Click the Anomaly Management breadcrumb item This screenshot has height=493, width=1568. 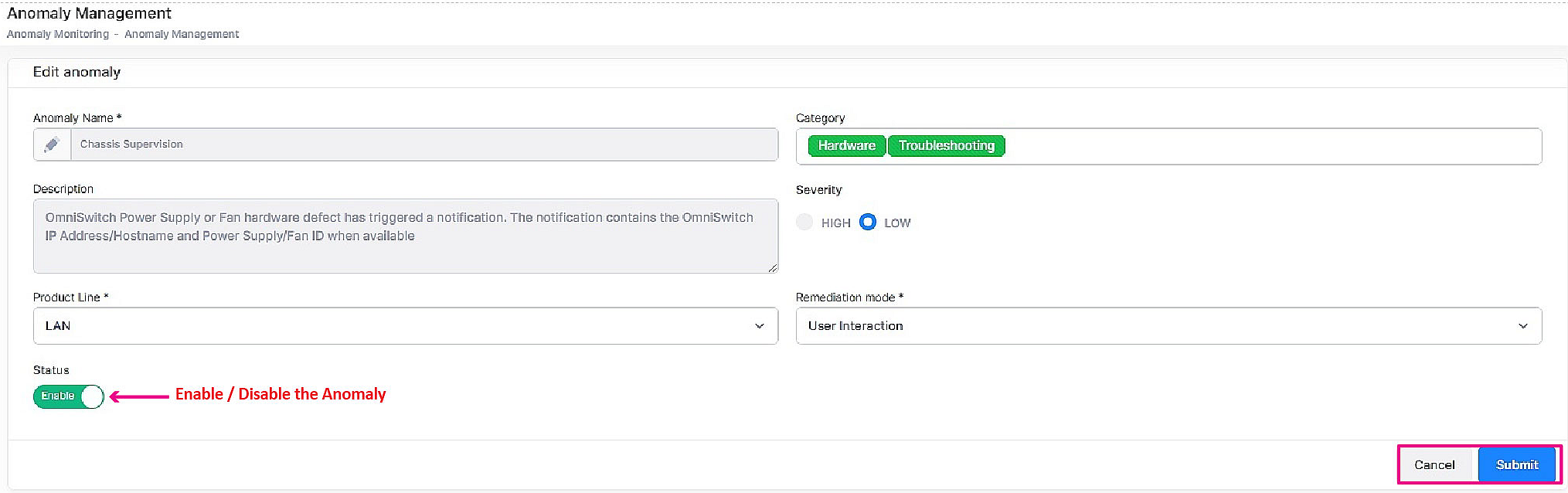tap(182, 34)
